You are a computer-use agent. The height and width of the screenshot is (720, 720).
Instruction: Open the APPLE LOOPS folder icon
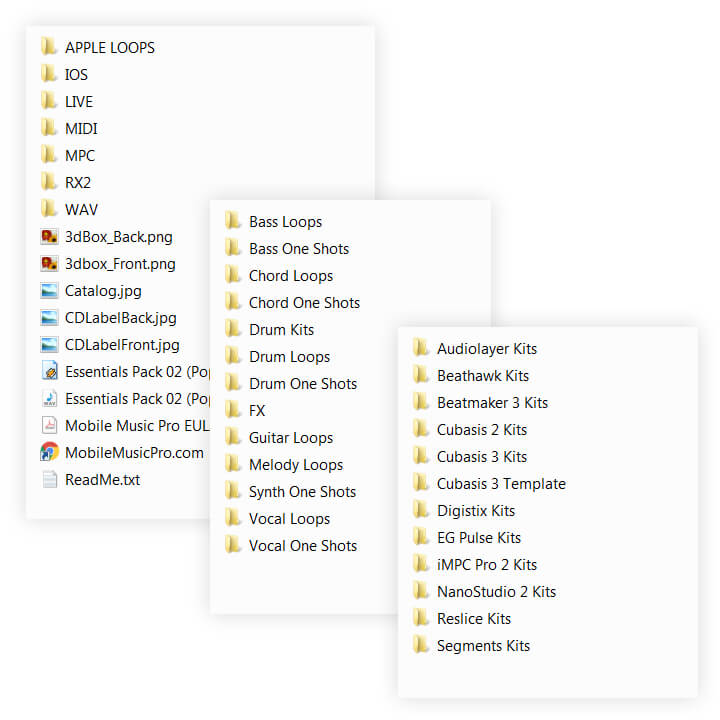[49, 47]
